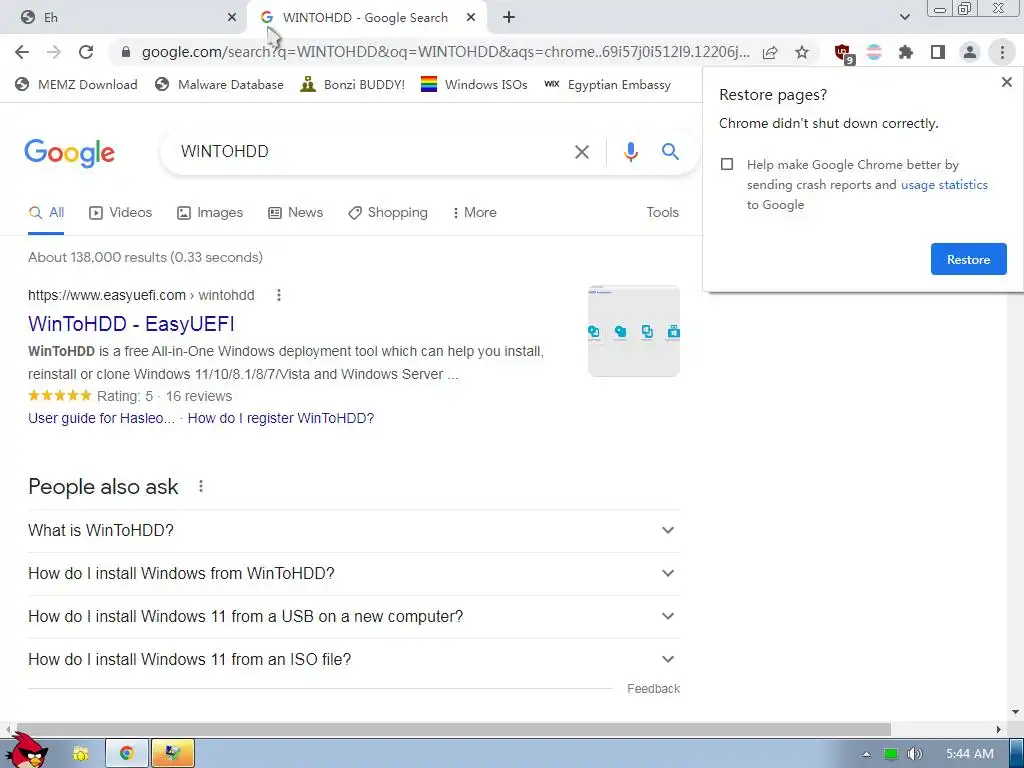Expand Windows 11 from ISO file question

point(353,660)
